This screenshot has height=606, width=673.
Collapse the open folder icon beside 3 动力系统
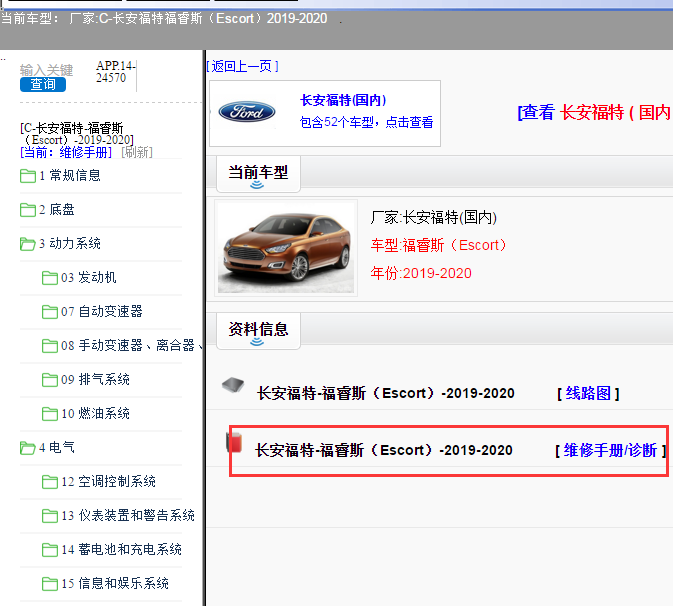28,244
